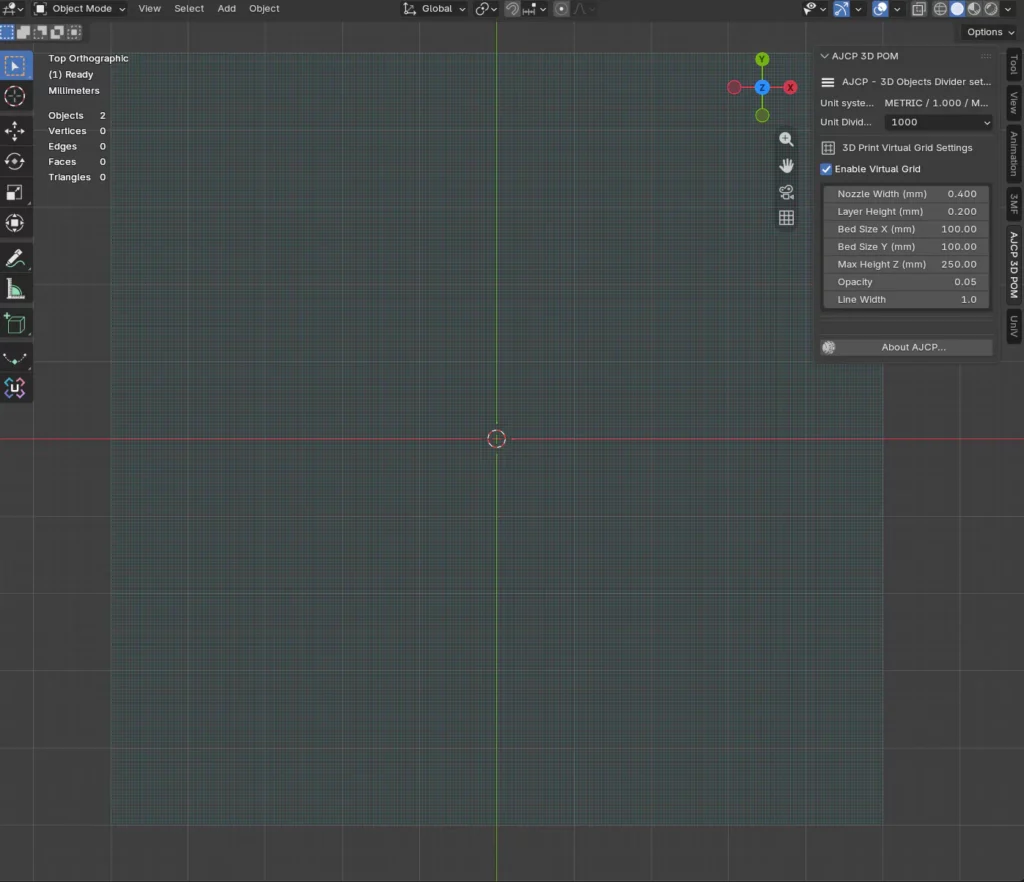This screenshot has width=1024, height=882.
Task: Set selection mode to New (Set) icon
Action: pyautogui.click(x=7, y=32)
